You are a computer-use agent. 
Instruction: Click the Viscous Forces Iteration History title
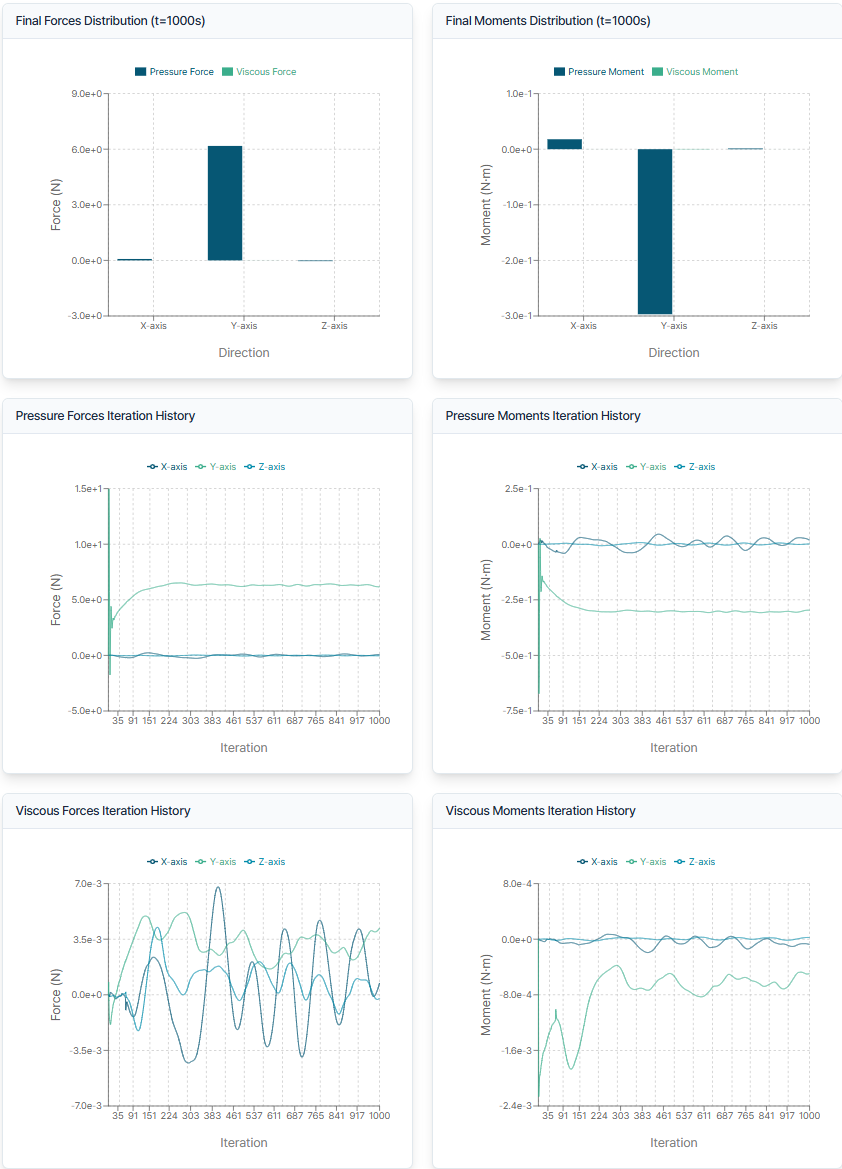103,811
